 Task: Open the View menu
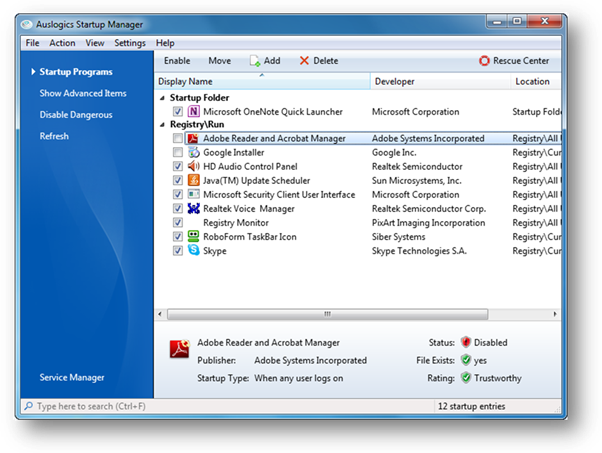[94, 43]
